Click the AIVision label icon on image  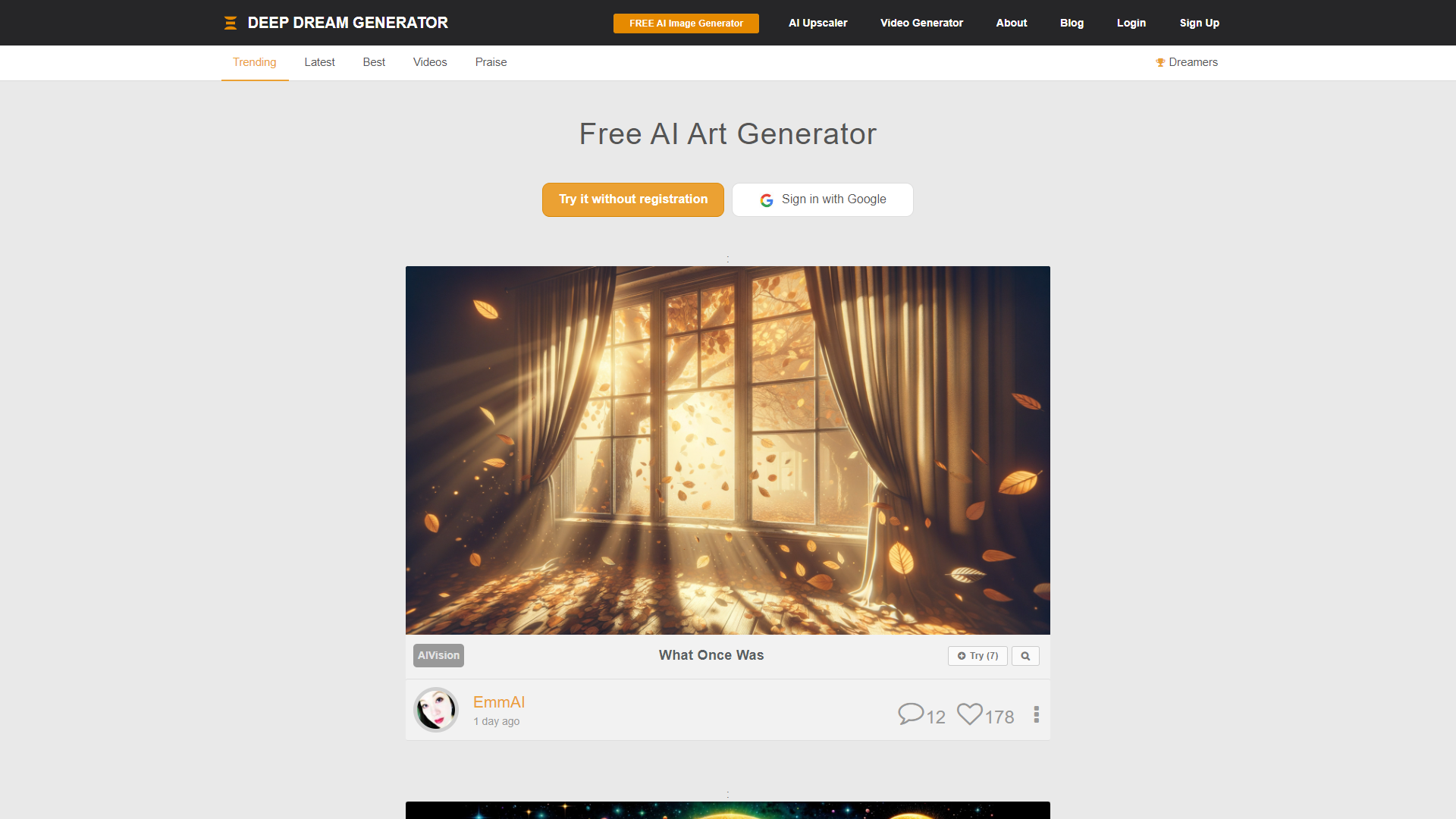click(438, 655)
